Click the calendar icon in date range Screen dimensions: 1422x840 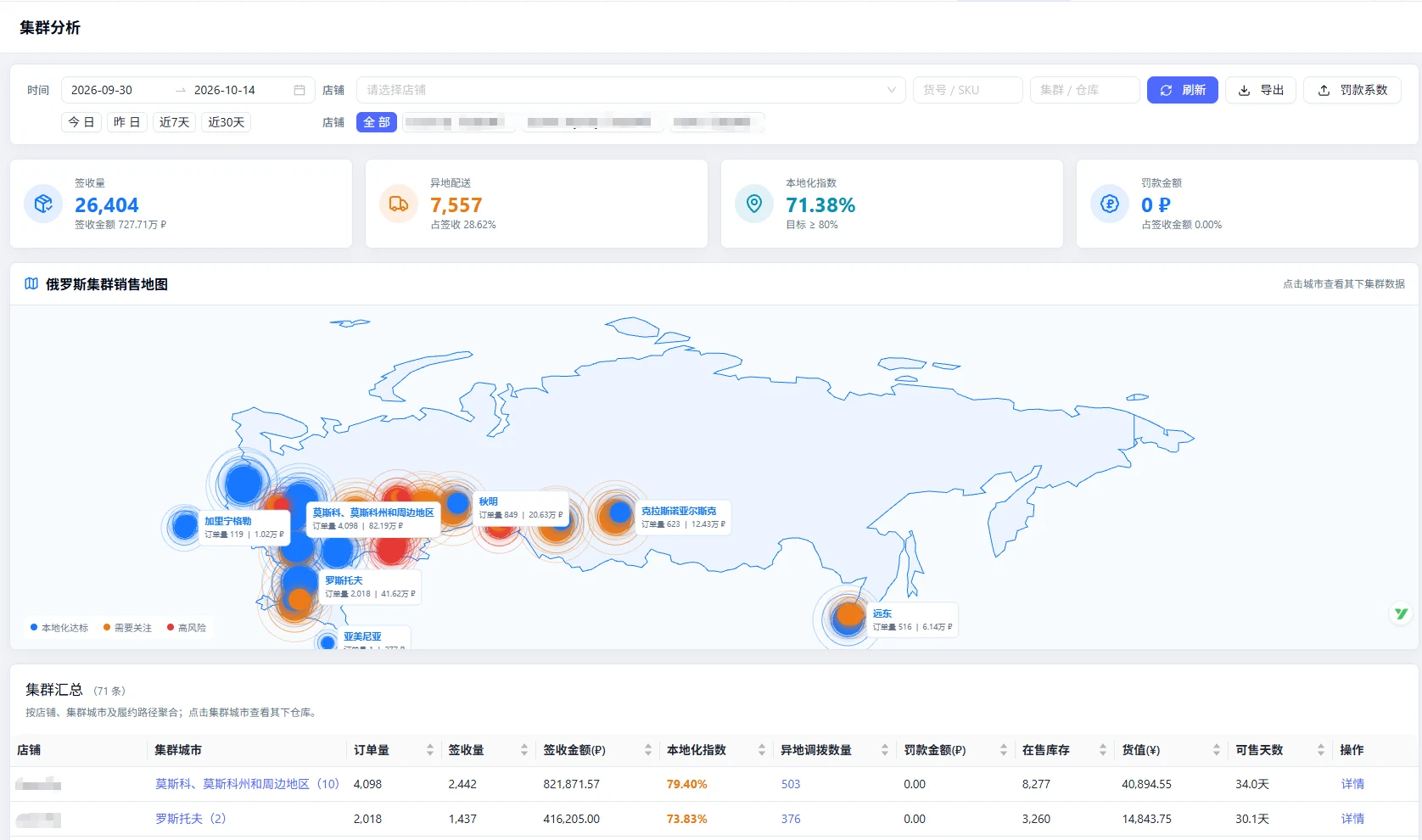[x=300, y=90]
